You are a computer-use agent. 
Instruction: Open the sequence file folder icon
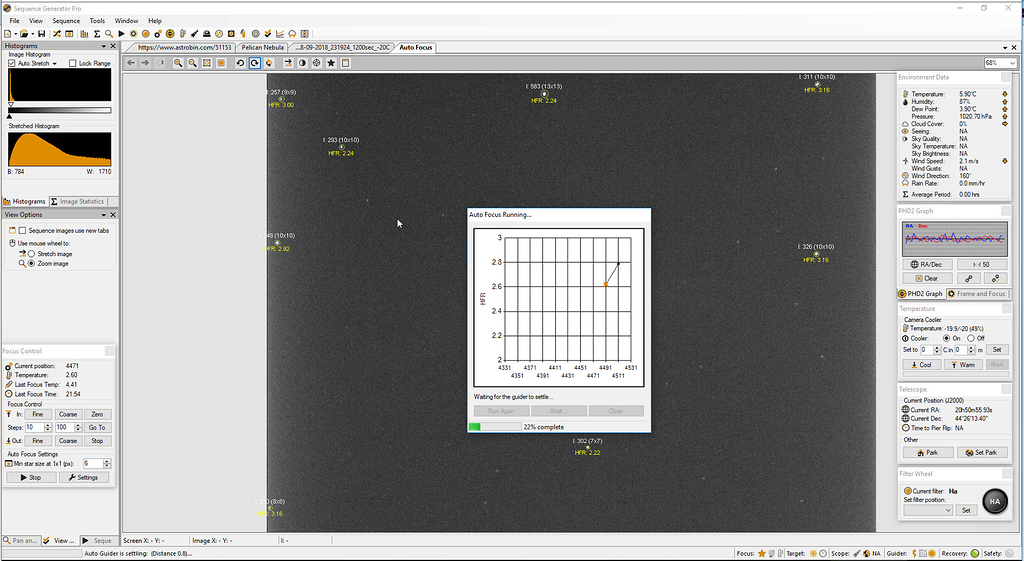click(x=24, y=34)
